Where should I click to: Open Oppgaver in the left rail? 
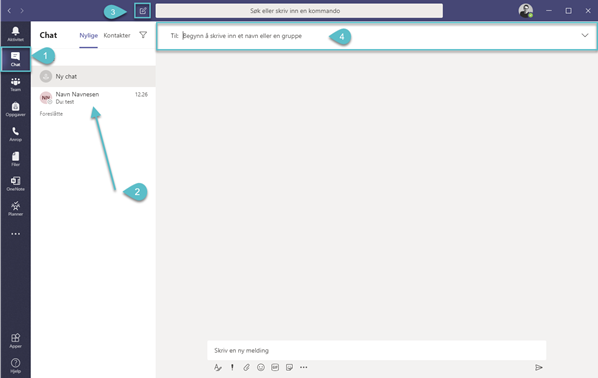point(15,109)
